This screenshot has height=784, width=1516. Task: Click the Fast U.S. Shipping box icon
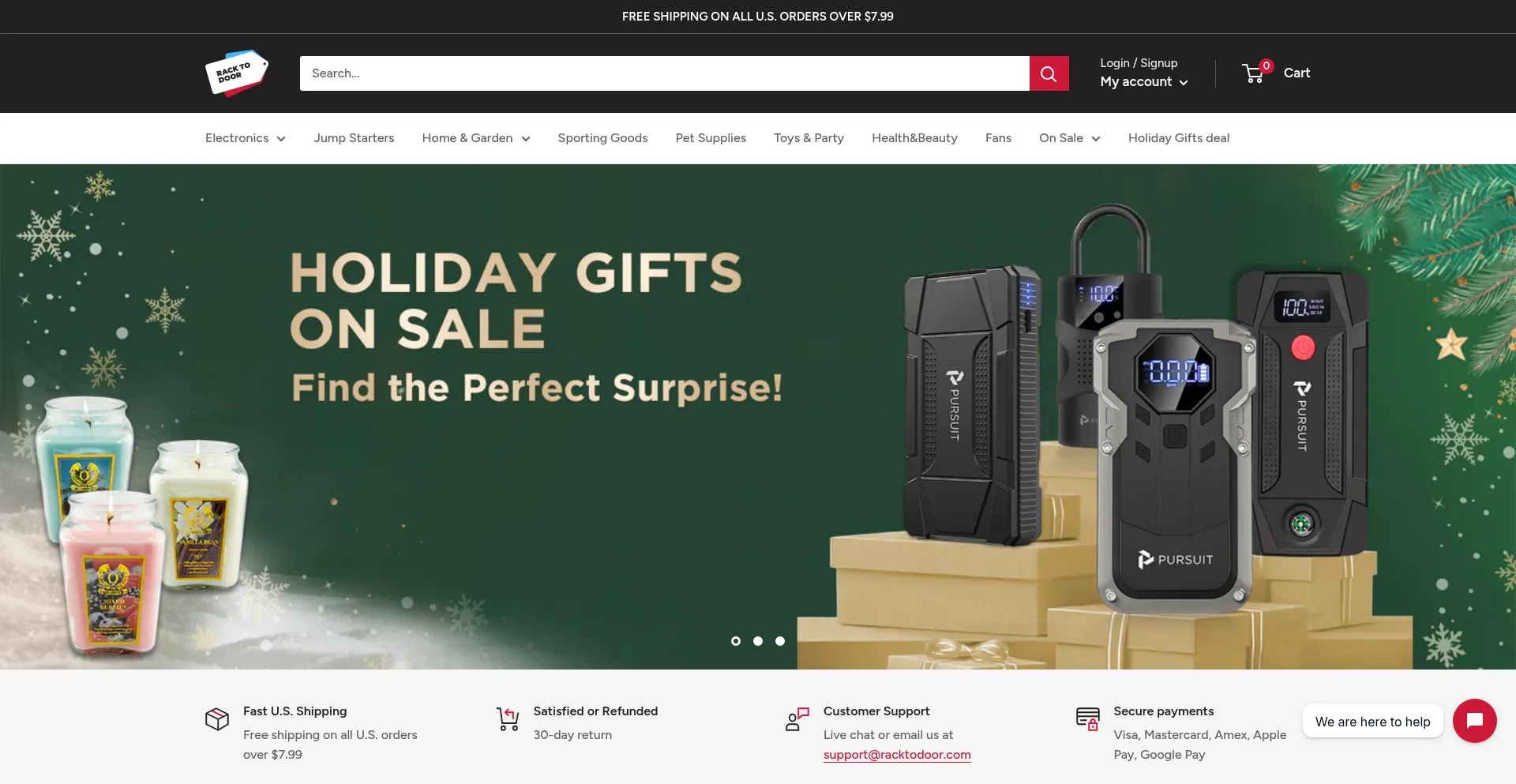click(217, 719)
